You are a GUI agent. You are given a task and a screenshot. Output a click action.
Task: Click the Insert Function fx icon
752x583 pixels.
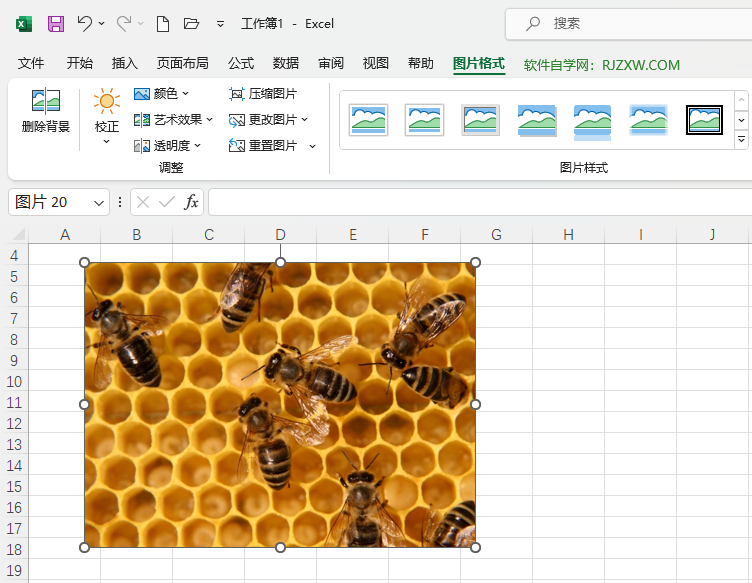pyautogui.click(x=191, y=202)
